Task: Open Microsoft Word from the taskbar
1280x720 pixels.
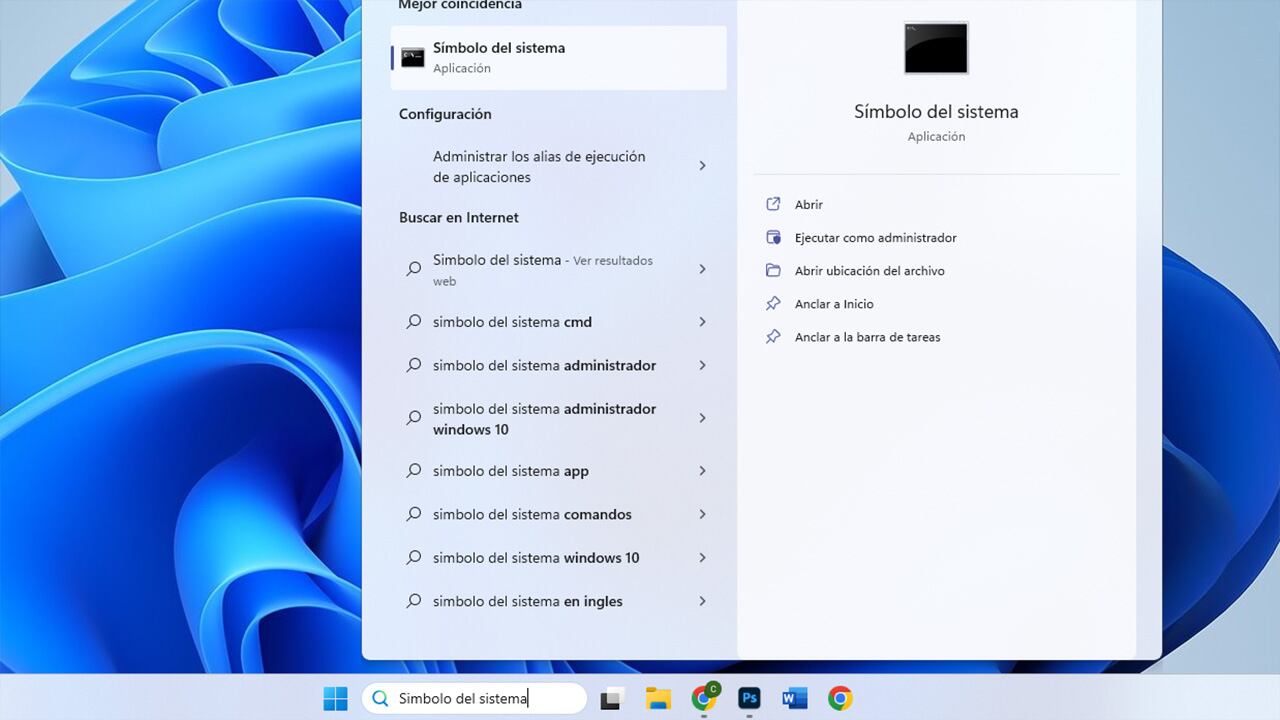Action: coord(793,698)
